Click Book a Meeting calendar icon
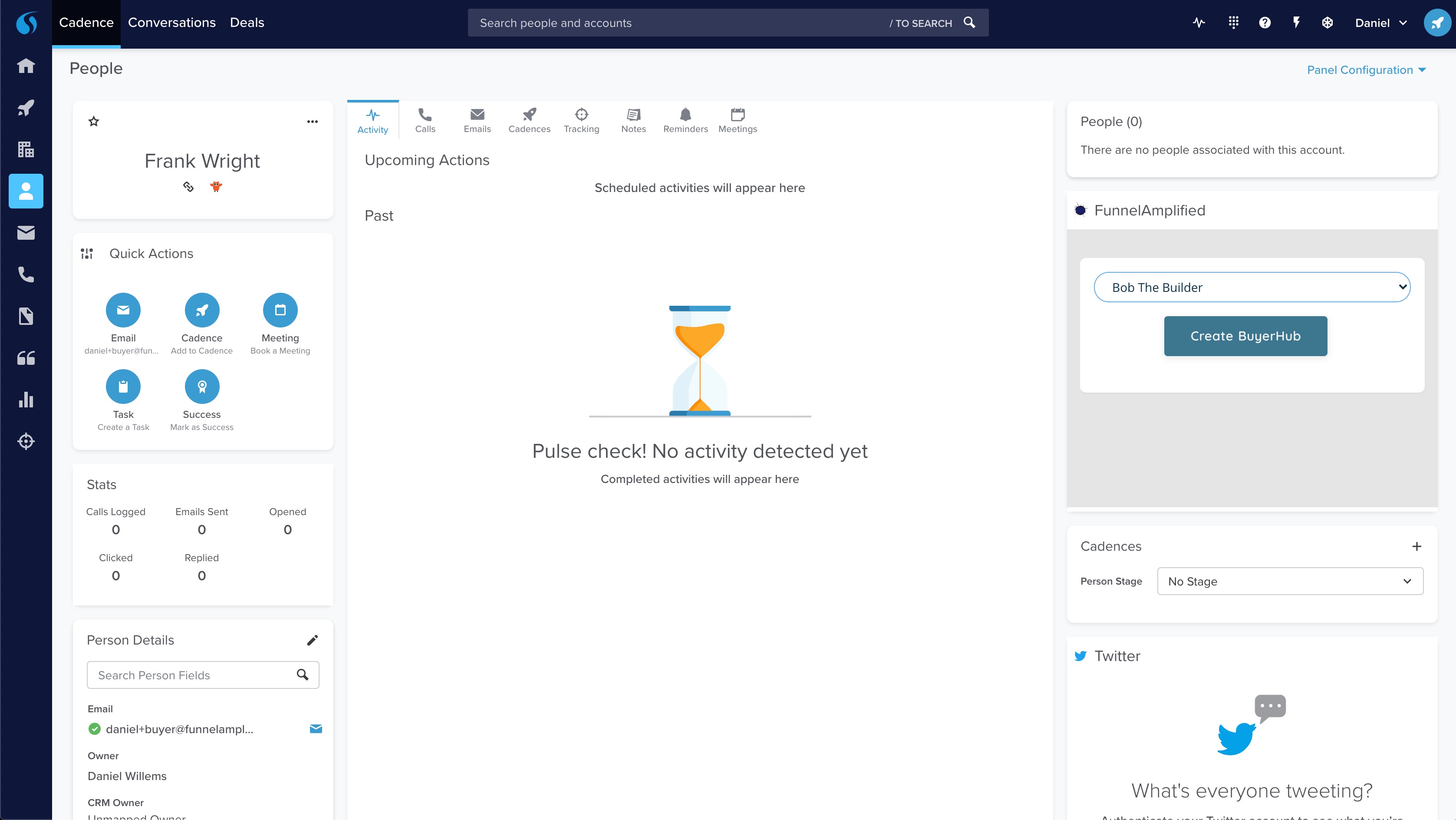Viewport: 1456px width, 820px height. [280, 310]
